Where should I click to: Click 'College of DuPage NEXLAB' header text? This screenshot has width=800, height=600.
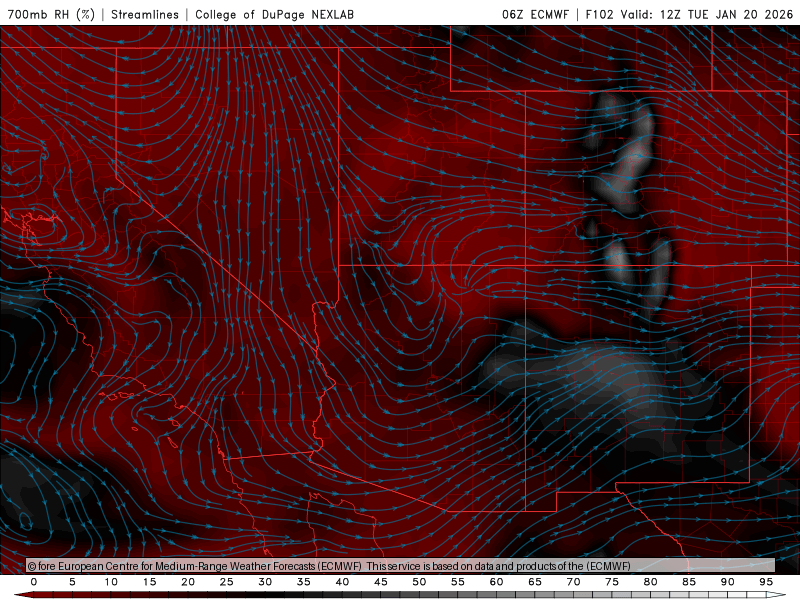274,14
